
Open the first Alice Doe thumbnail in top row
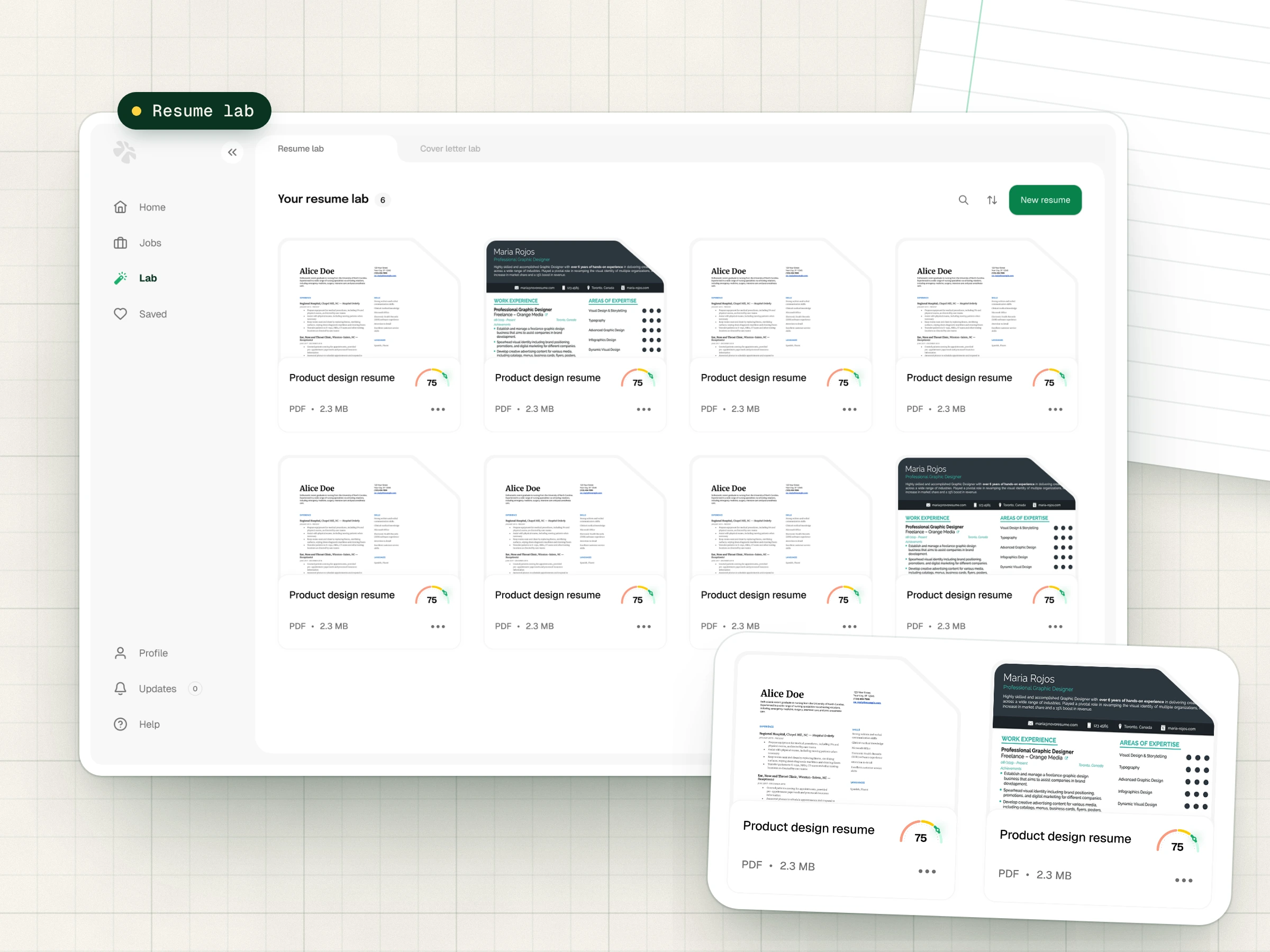[369, 299]
